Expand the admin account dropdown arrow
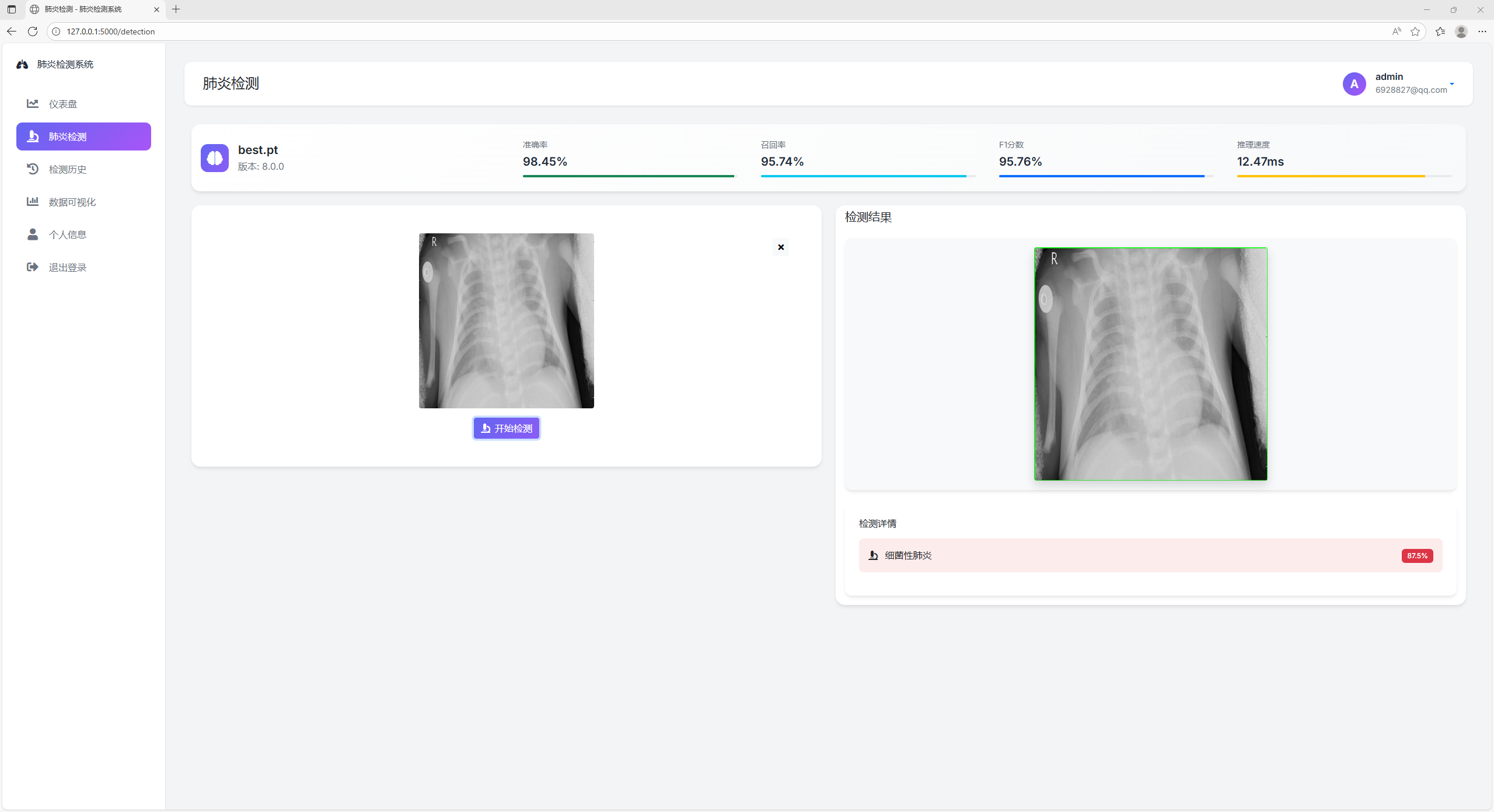The height and width of the screenshot is (812, 1494). (x=1452, y=84)
